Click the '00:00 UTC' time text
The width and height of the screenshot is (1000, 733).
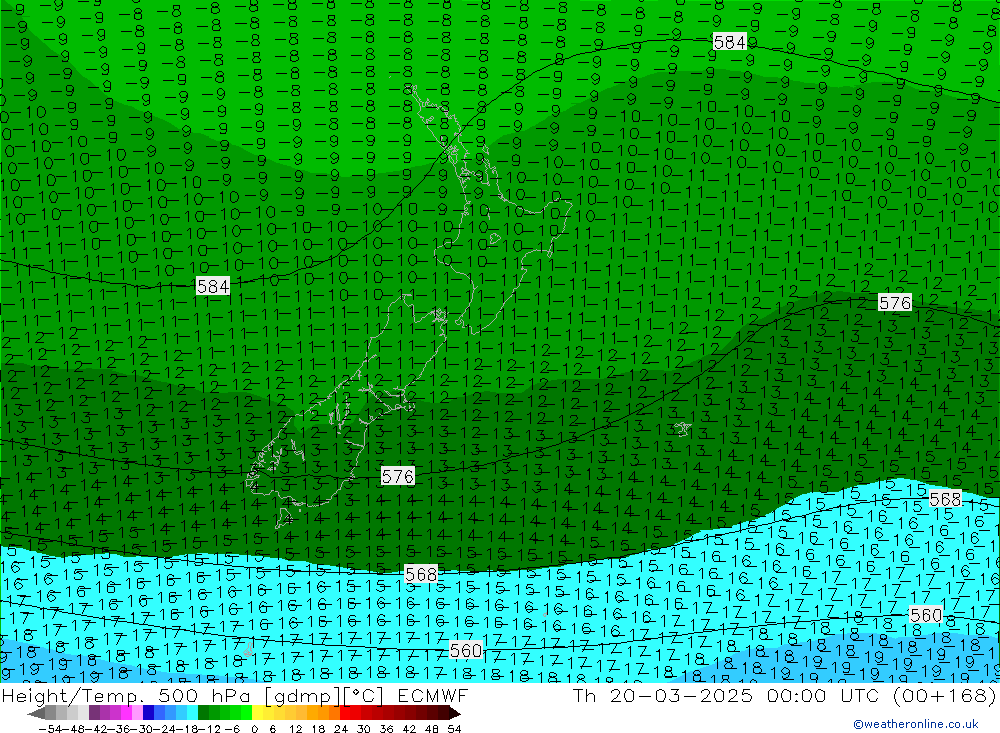pos(823,695)
